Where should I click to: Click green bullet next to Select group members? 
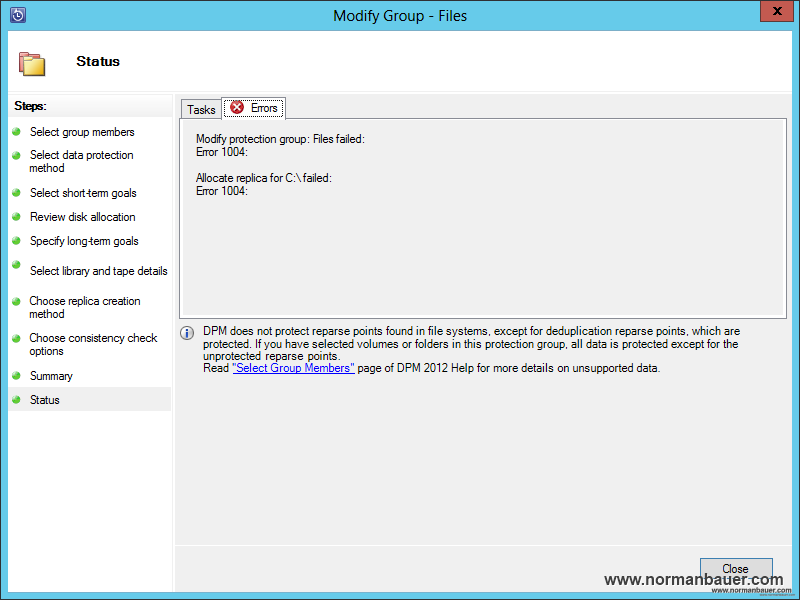[16, 132]
